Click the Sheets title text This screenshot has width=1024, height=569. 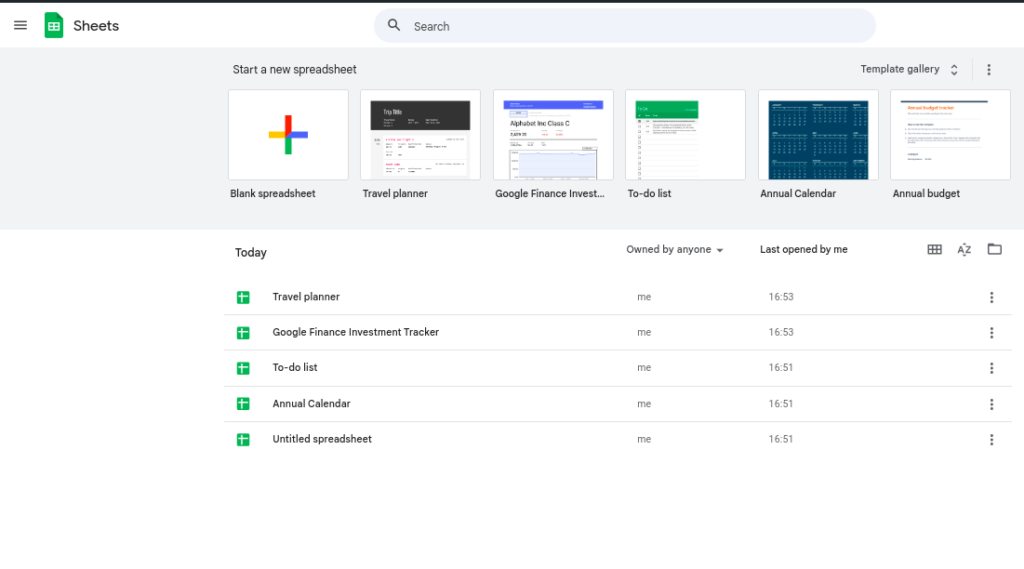click(96, 25)
